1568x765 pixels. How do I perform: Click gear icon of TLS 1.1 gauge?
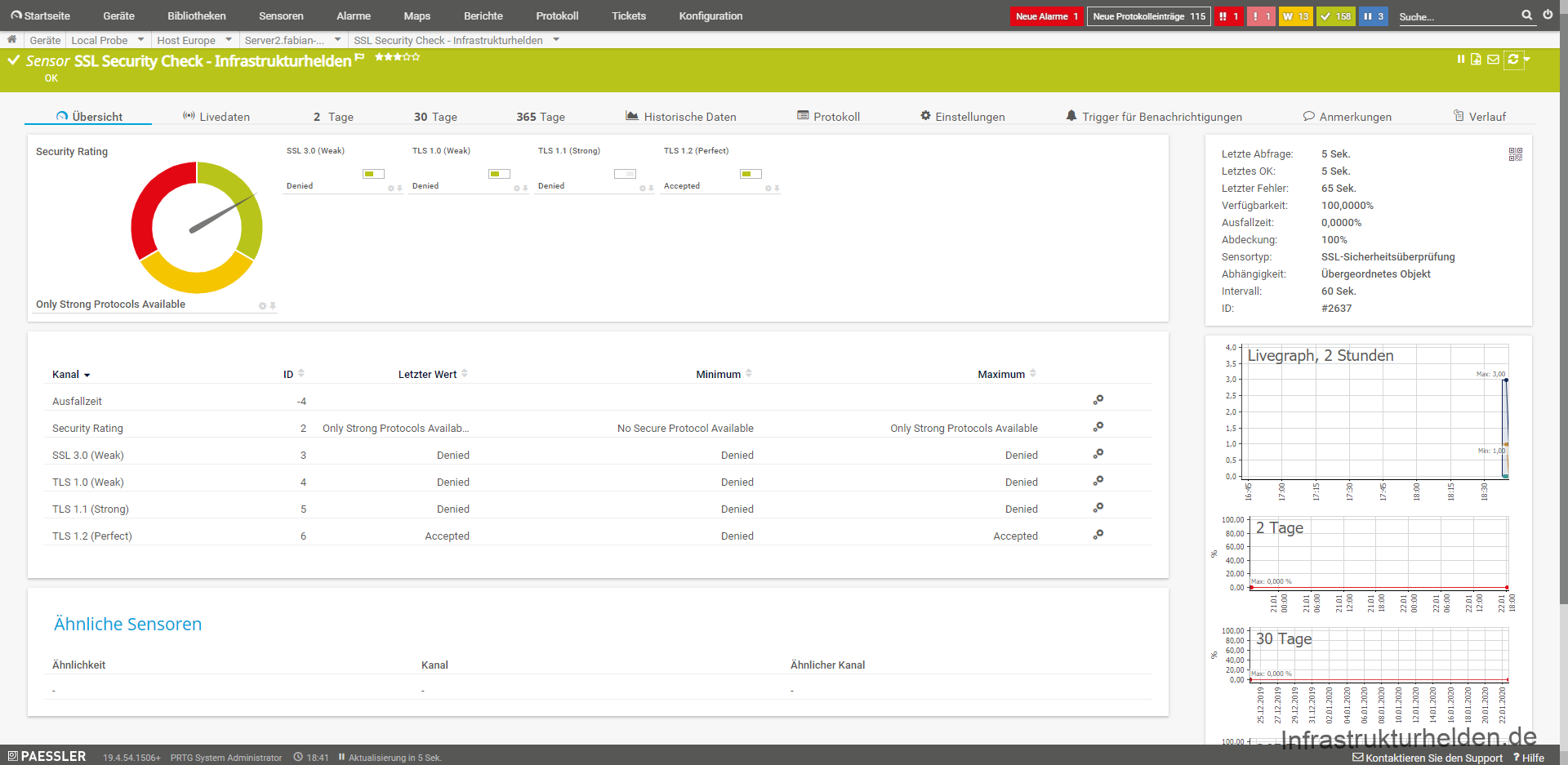click(x=642, y=189)
